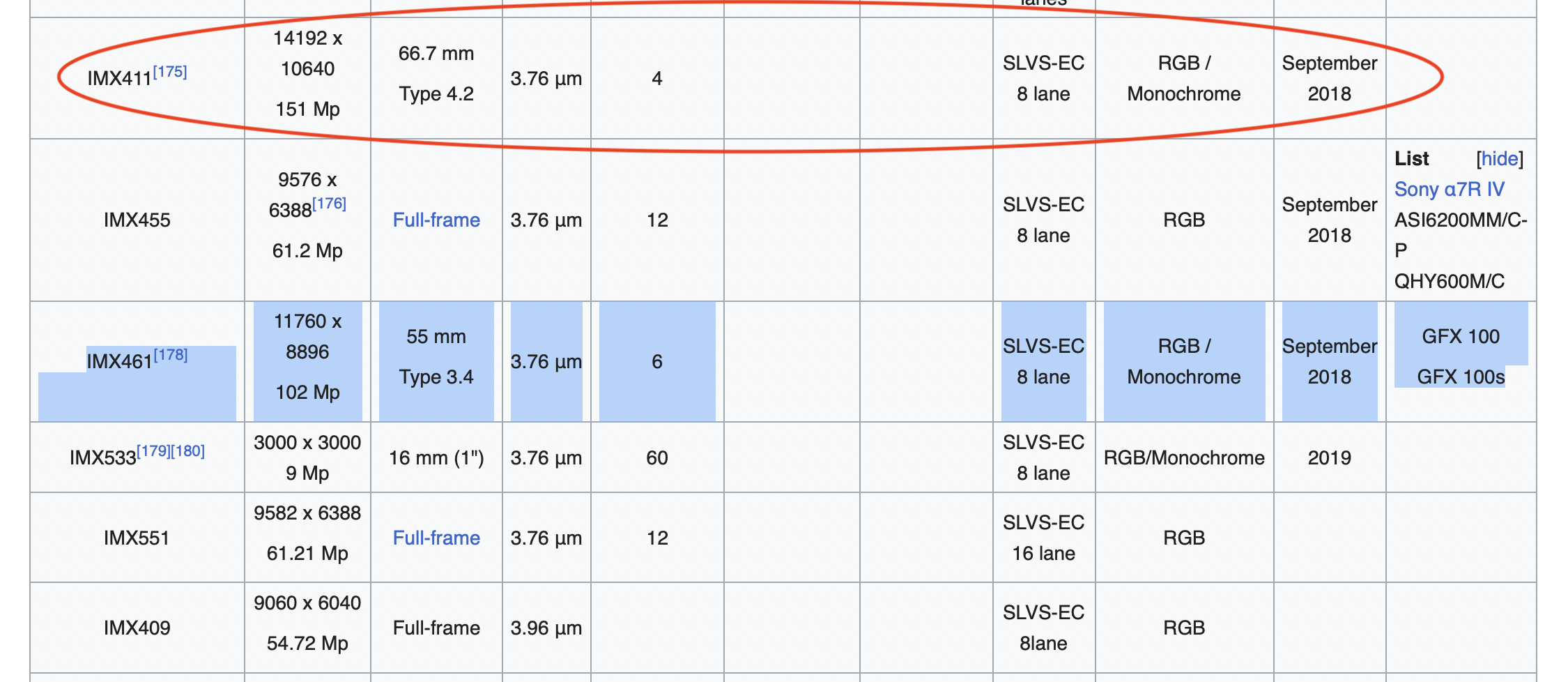Click the GFX 100s text
Image resolution: width=1568 pixels, height=682 pixels.
[1461, 377]
